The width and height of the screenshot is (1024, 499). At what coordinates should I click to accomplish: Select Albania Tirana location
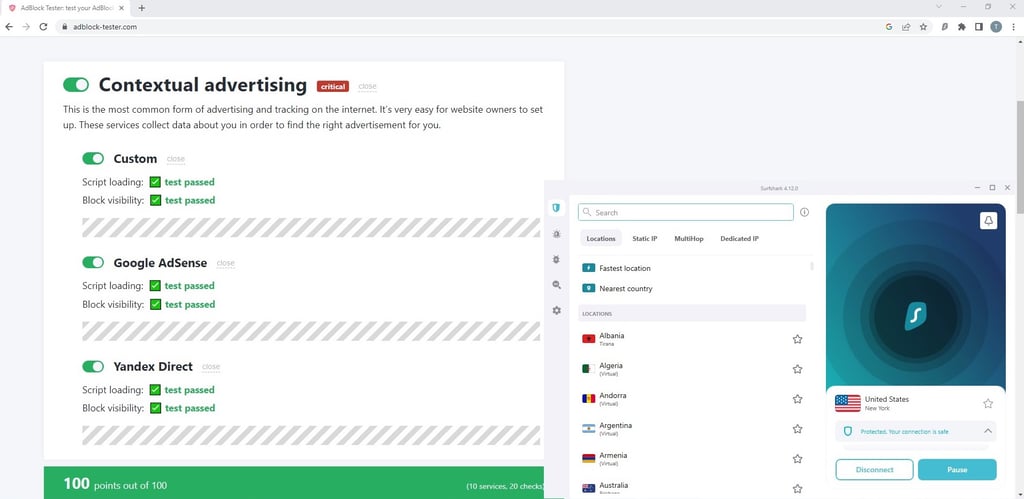692,339
